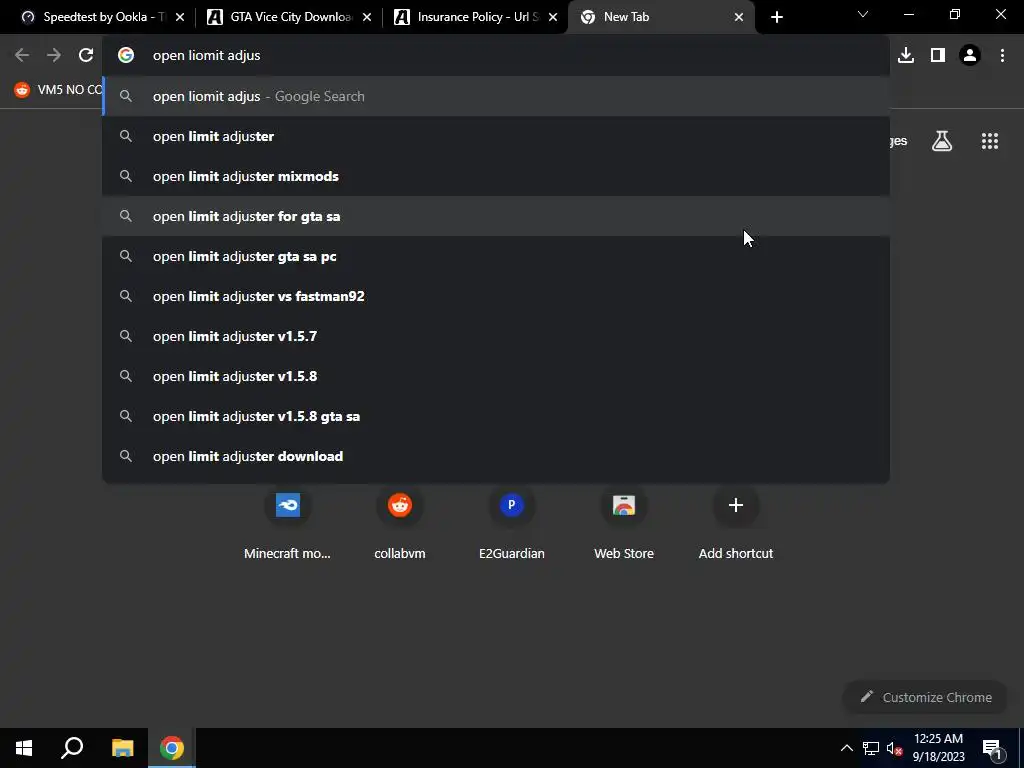Choose suggestion 'open limit adjuster download'
The width and height of the screenshot is (1024, 768).
(x=496, y=456)
